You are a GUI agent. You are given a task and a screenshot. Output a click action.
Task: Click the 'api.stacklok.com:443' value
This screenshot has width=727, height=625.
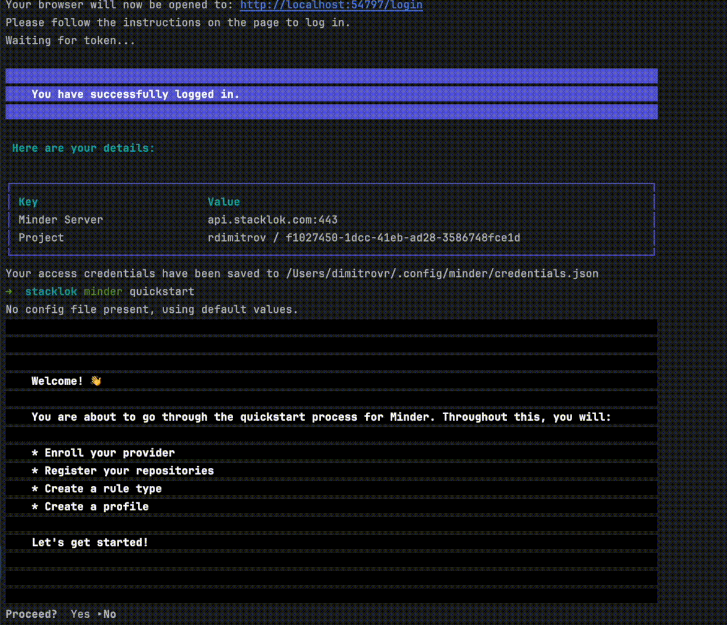click(x=272, y=219)
